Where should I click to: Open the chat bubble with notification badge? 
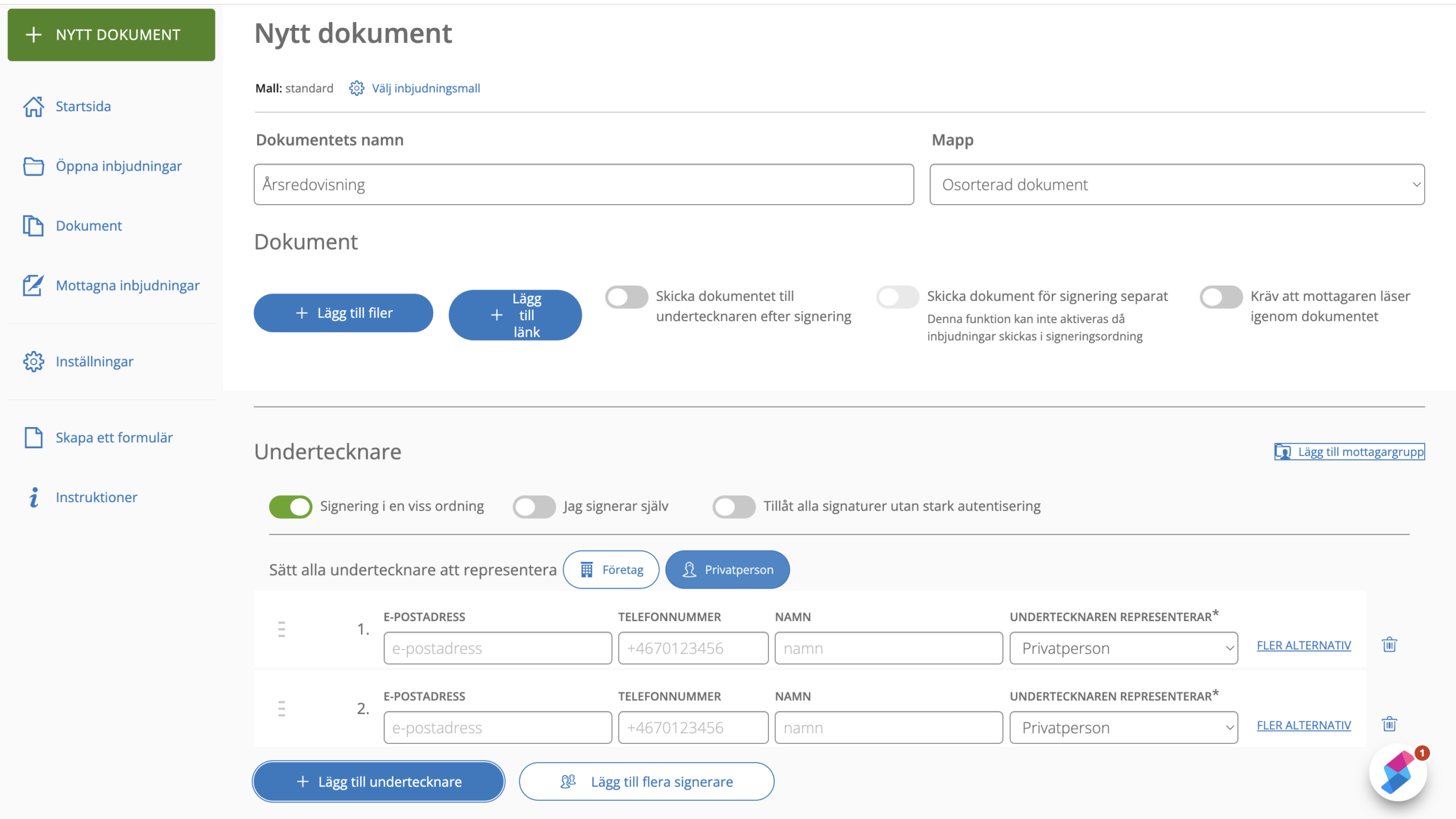[x=1398, y=772]
